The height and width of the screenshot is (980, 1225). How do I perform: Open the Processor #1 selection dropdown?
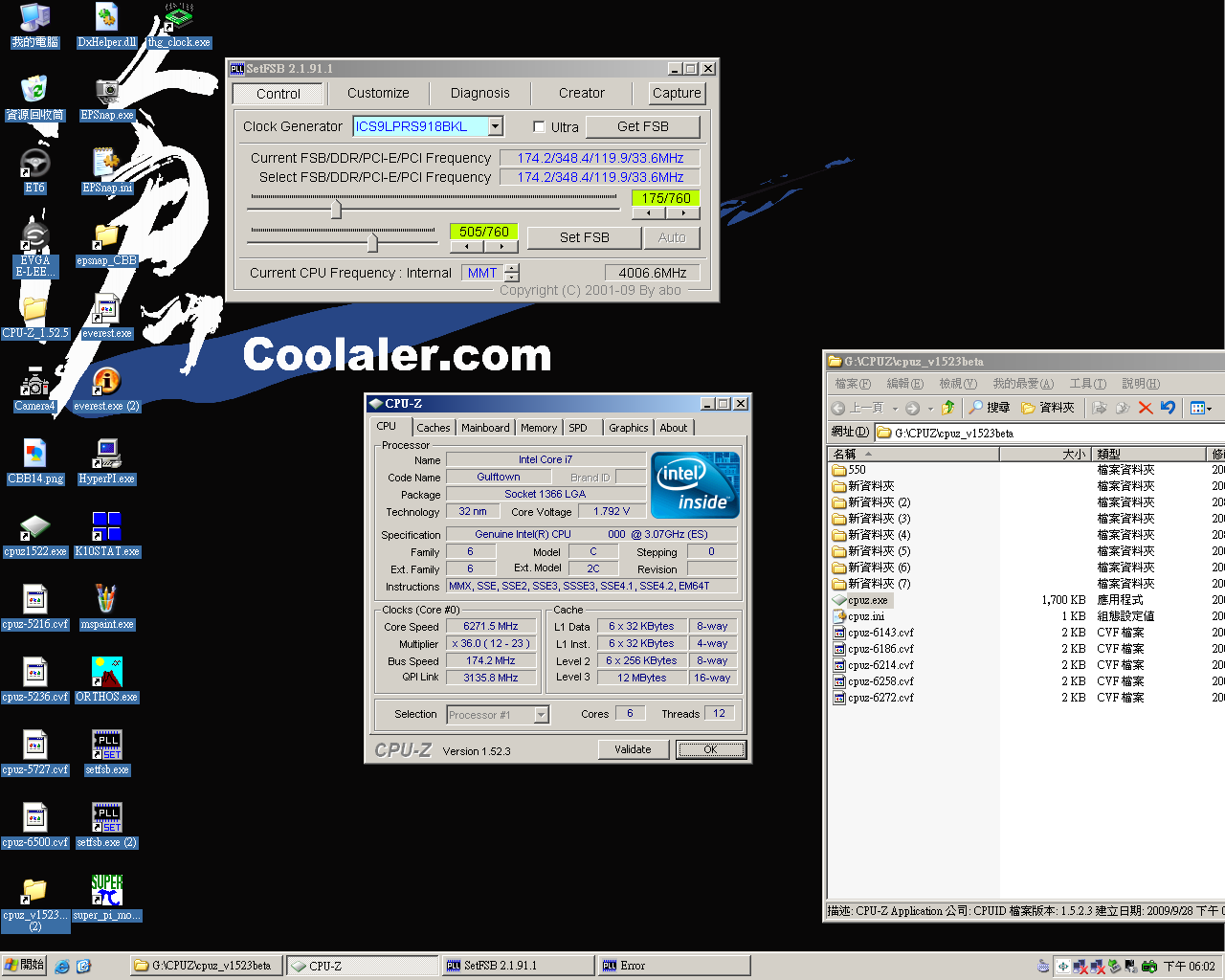pos(542,715)
